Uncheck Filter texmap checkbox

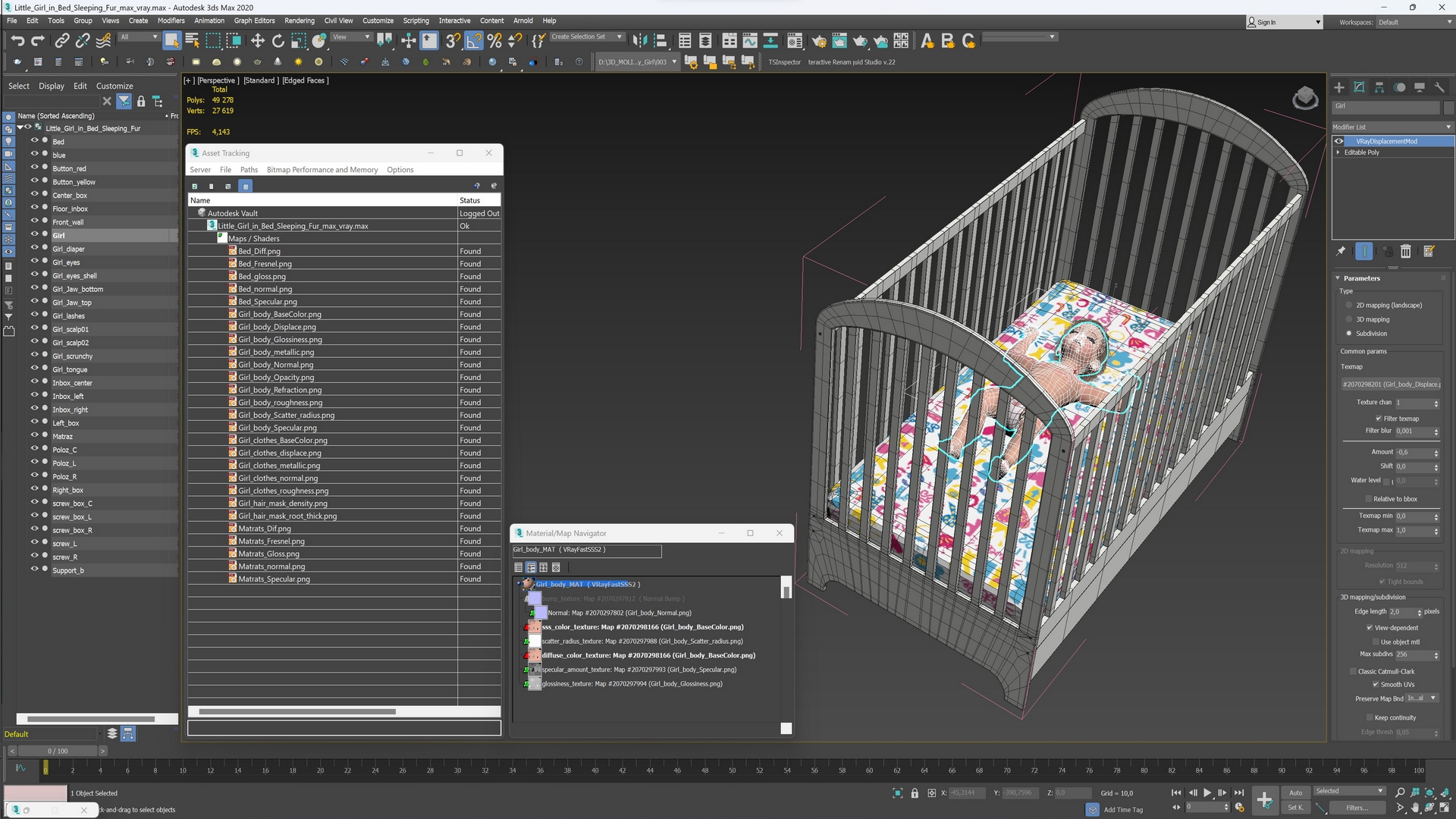[1378, 419]
